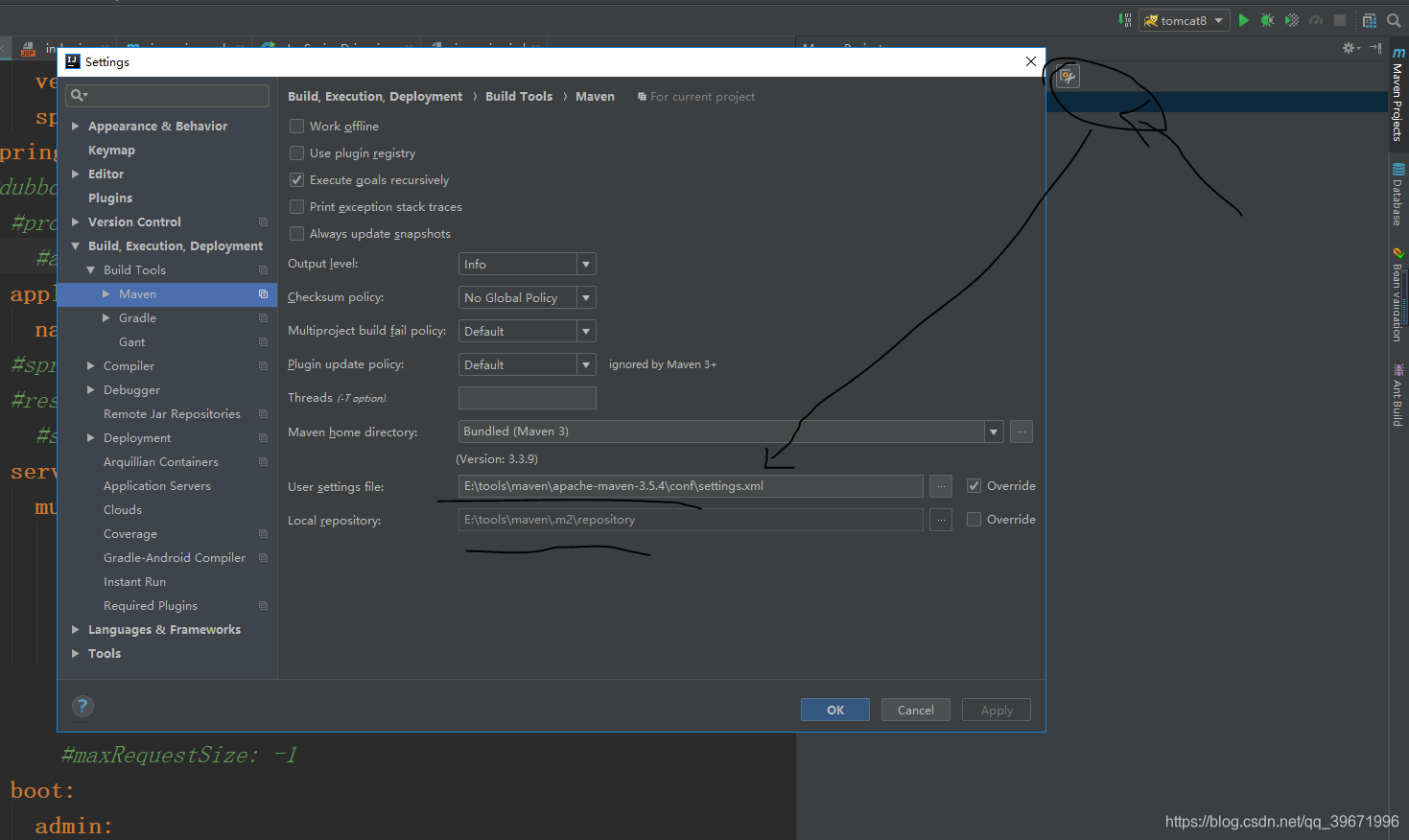This screenshot has width=1409, height=840.
Task: Run the tomcat8 configuration
Action: 1244,20
